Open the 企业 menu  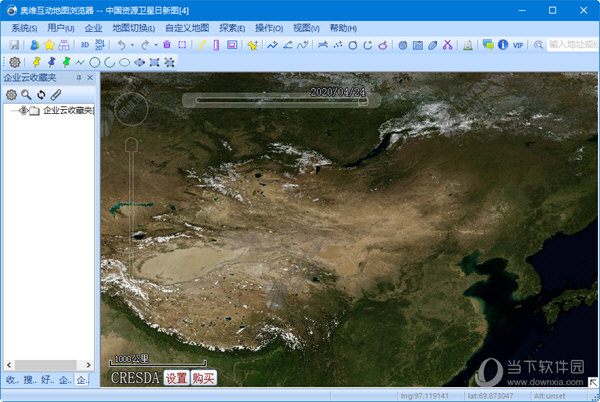pos(93,28)
